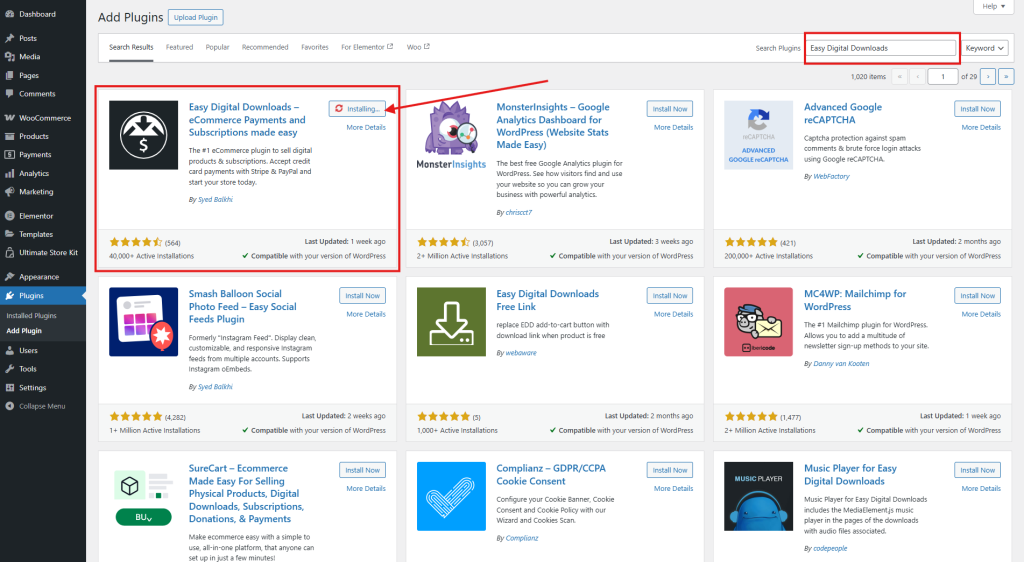This screenshot has width=1024, height=562.
Task: Click Complianz cookie consent plugin image
Action: 451,496
